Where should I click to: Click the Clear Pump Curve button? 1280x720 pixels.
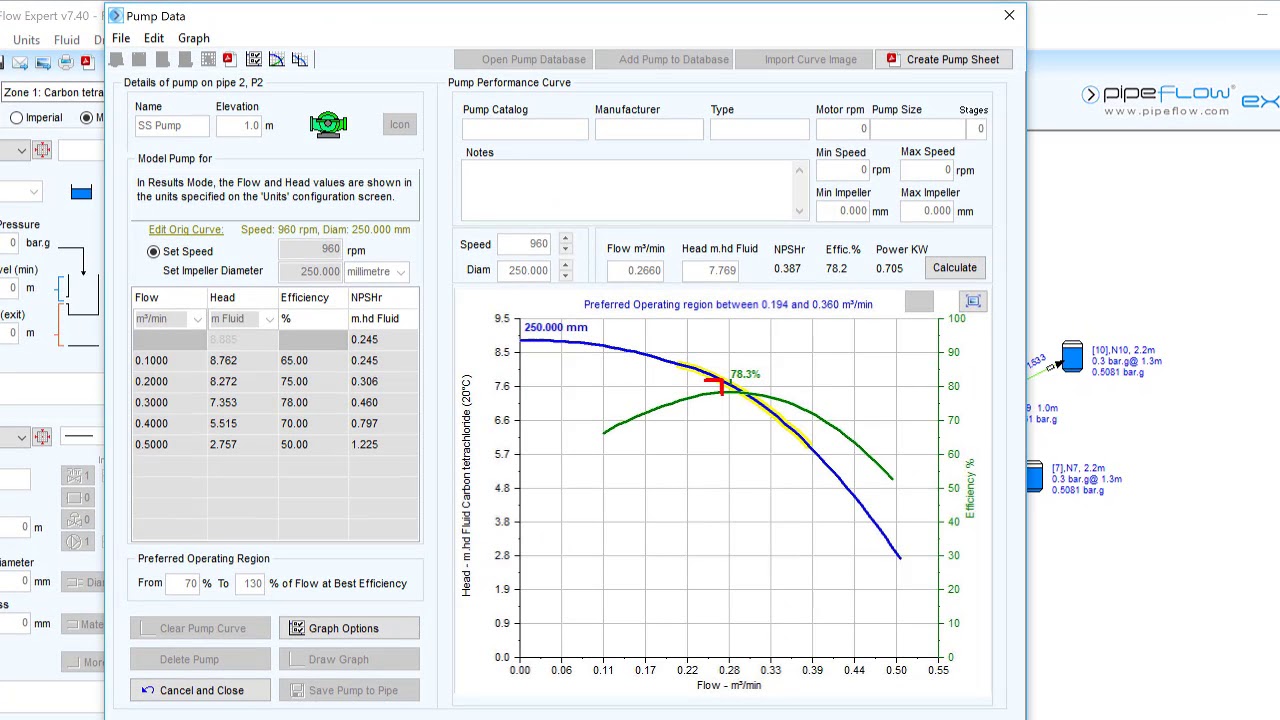tap(200, 628)
